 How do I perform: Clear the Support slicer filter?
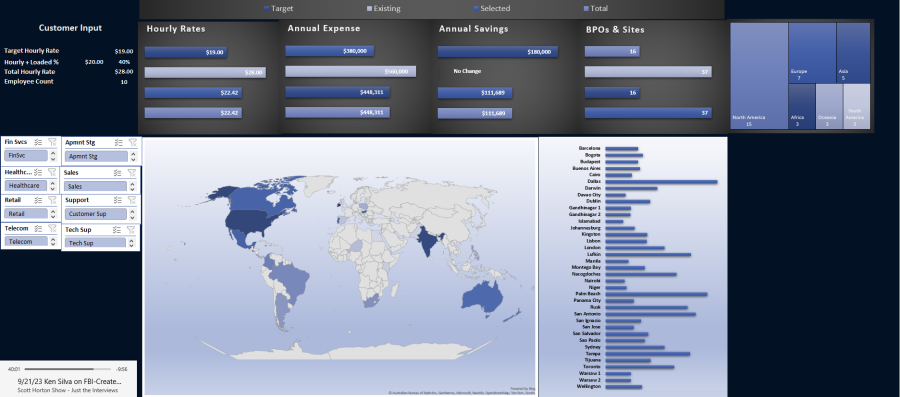coord(131,200)
